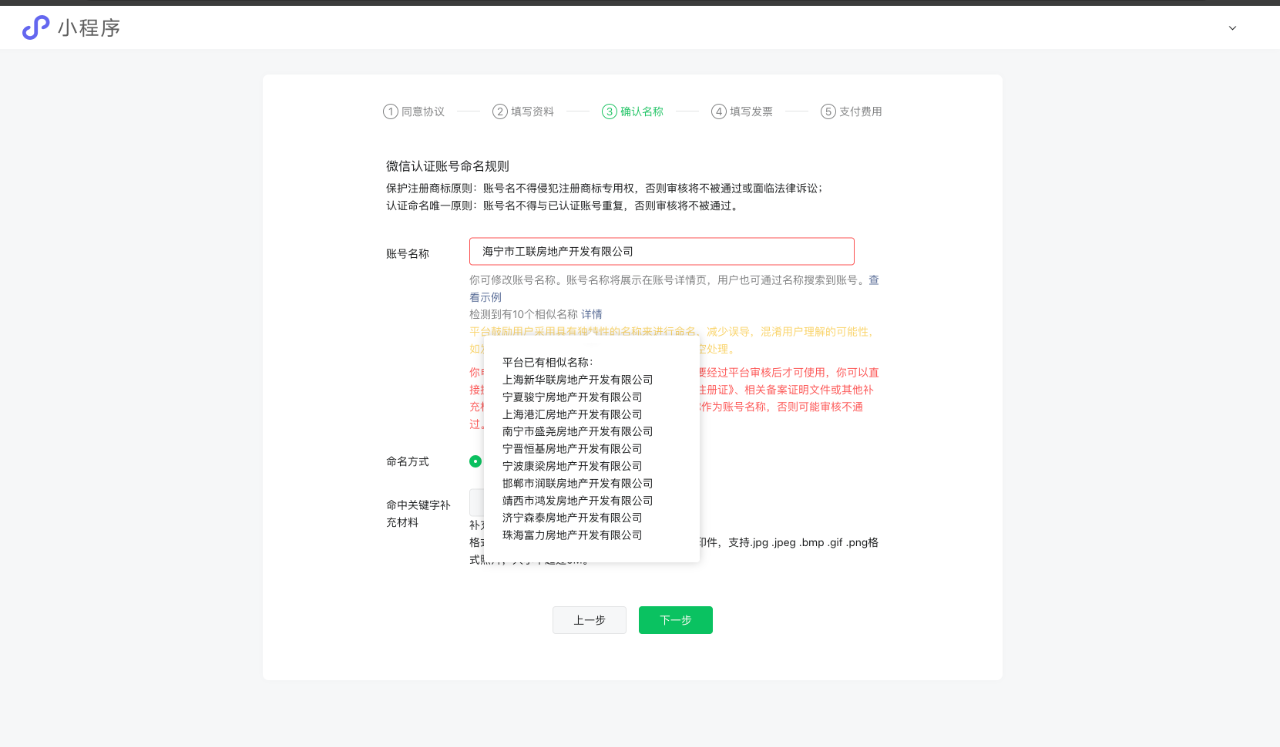
Task: Click 靖西市鸿发房地产开发有限公司 in the list
Action: tap(577, 500)
